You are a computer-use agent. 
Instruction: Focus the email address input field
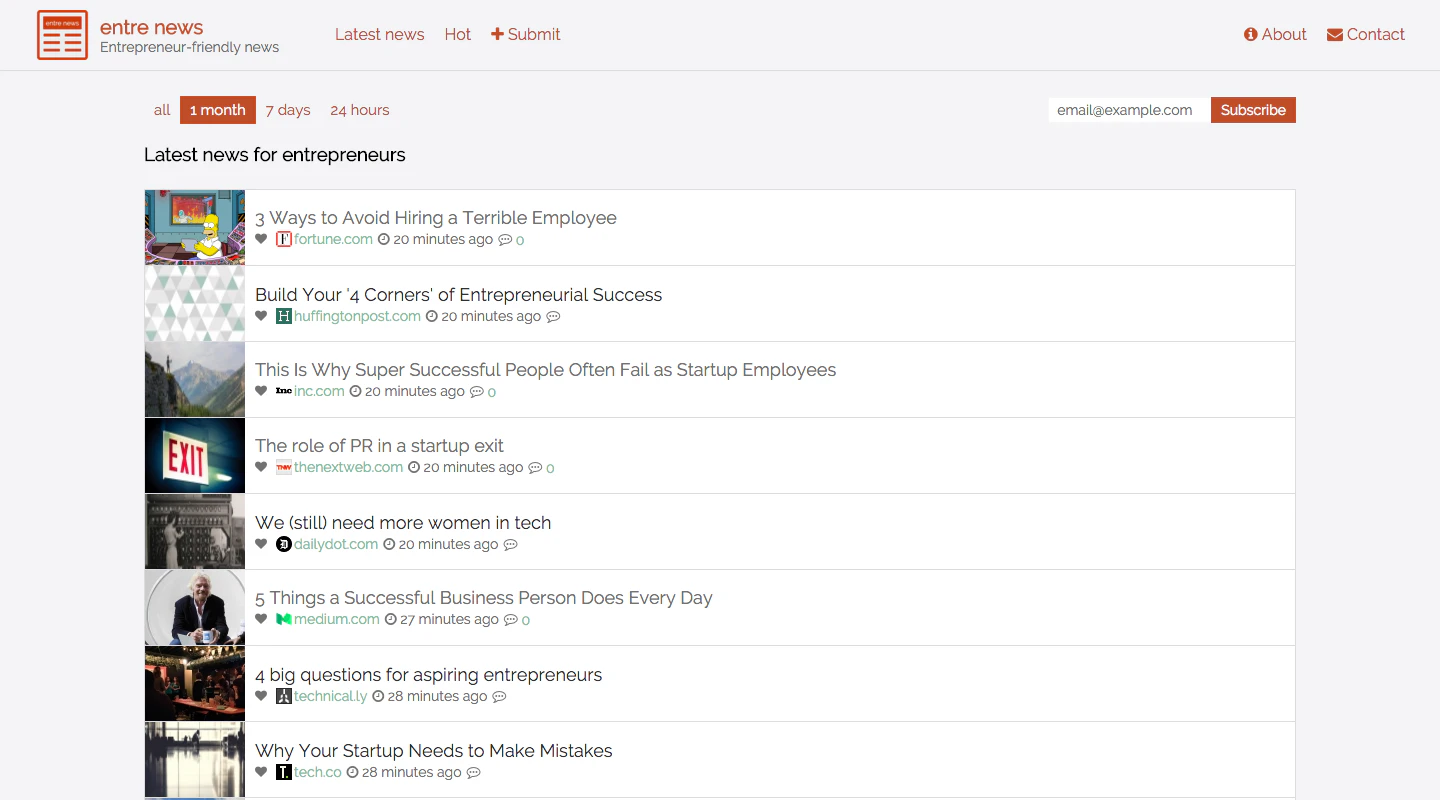[1127, 110]
